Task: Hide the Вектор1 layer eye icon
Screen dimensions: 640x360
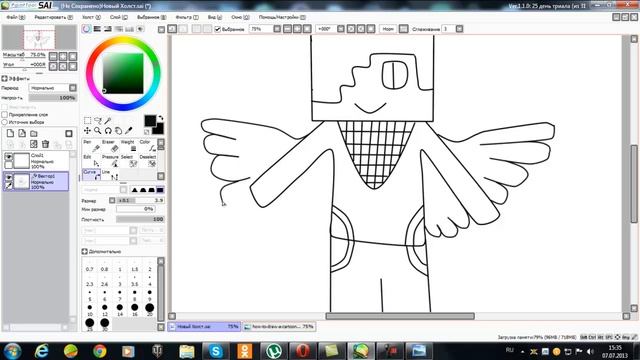Action: coord(8,177)
